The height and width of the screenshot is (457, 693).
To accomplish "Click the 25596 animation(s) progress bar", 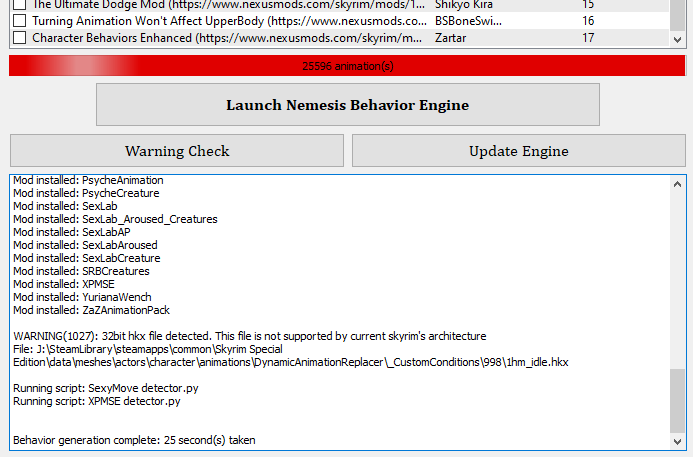I will click(x=347, y=66).
